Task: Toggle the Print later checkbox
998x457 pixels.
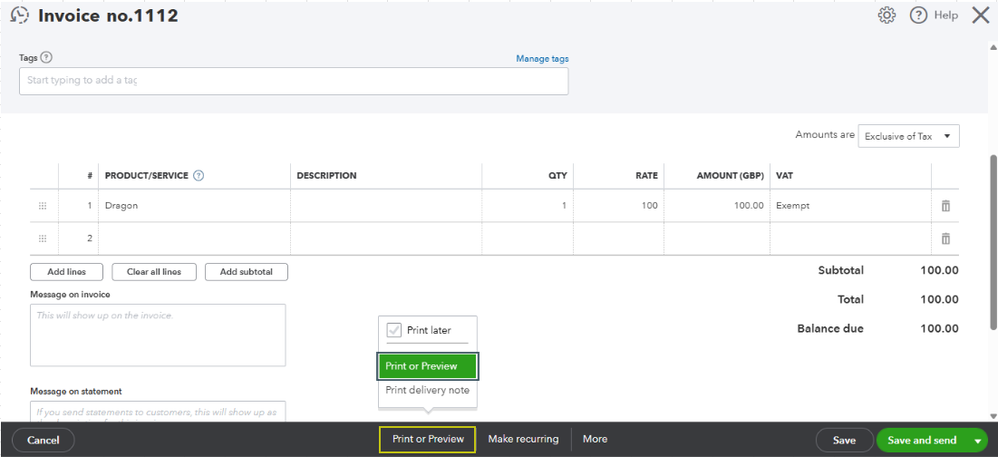Action: click(x=394, y=330)
